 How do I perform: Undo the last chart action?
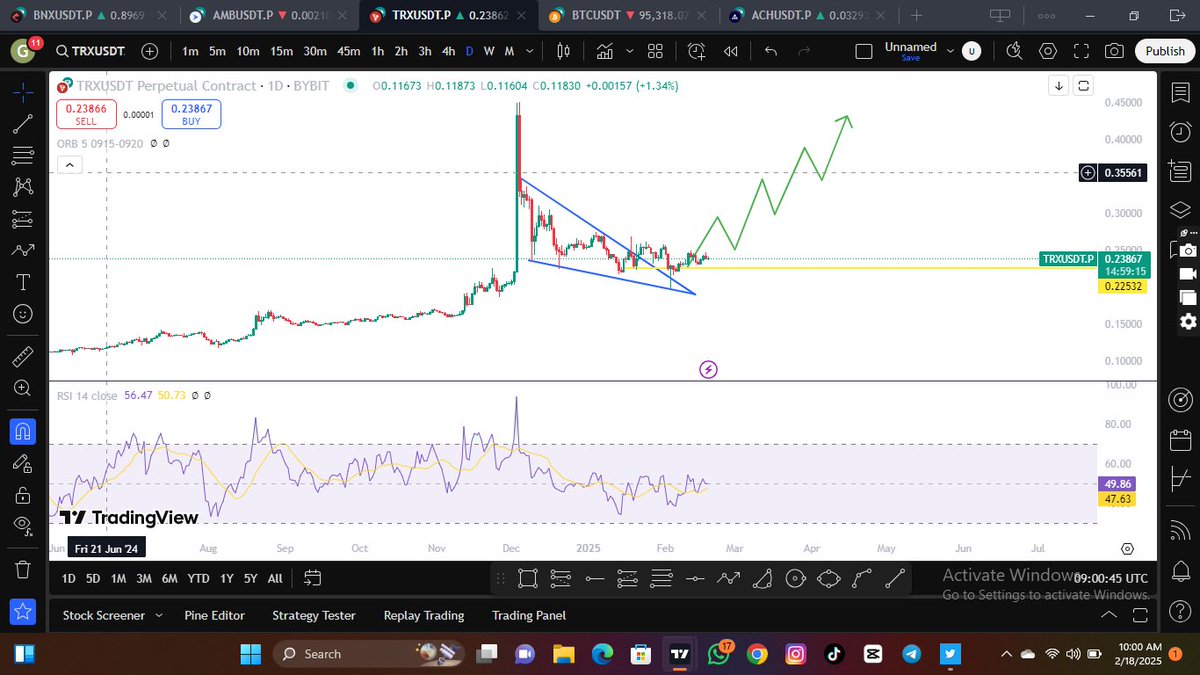[770, 52]
